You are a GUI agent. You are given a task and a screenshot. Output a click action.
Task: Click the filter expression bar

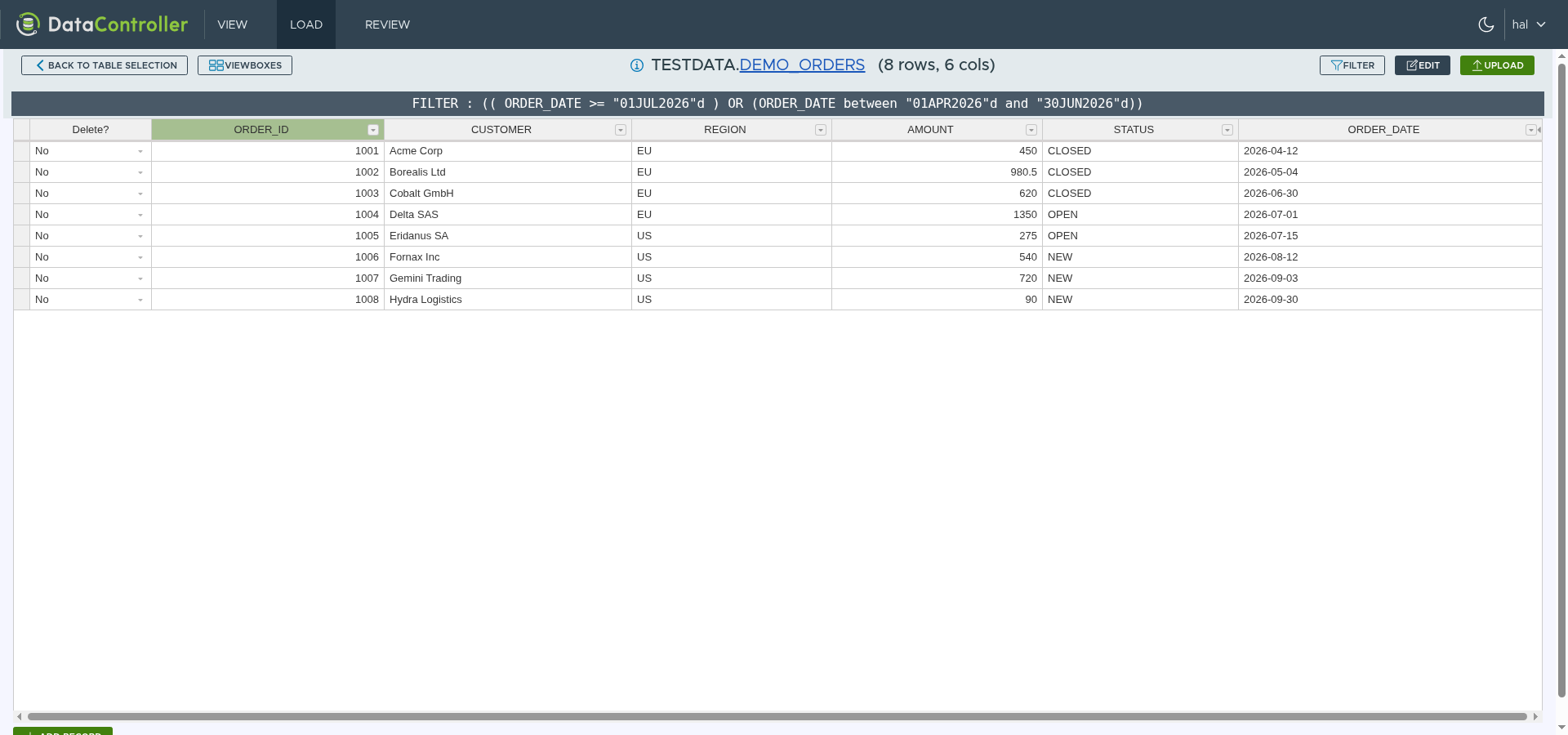777,104
